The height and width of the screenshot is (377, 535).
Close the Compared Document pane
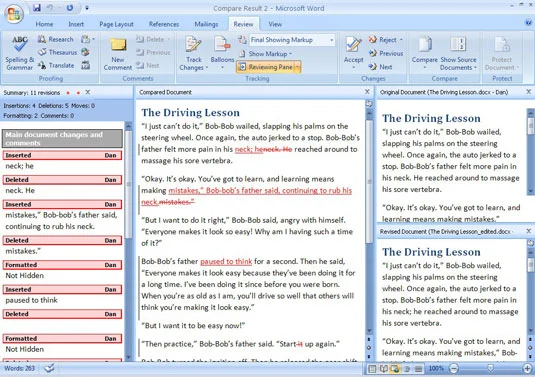[x=367, y=91]
